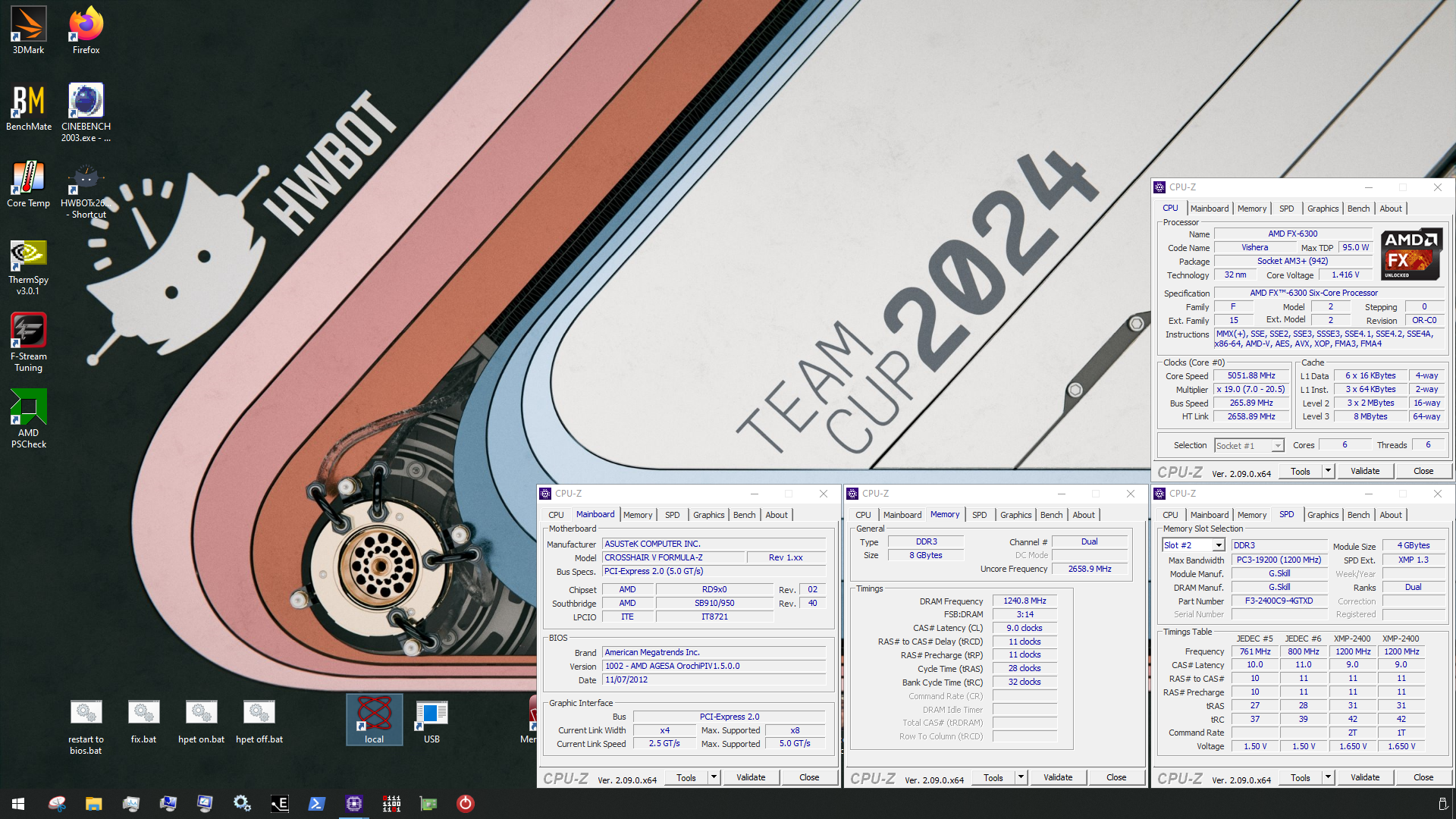Expand Tools arrow in CPU tab window

pyautogui.click(x=1328, y=471)
